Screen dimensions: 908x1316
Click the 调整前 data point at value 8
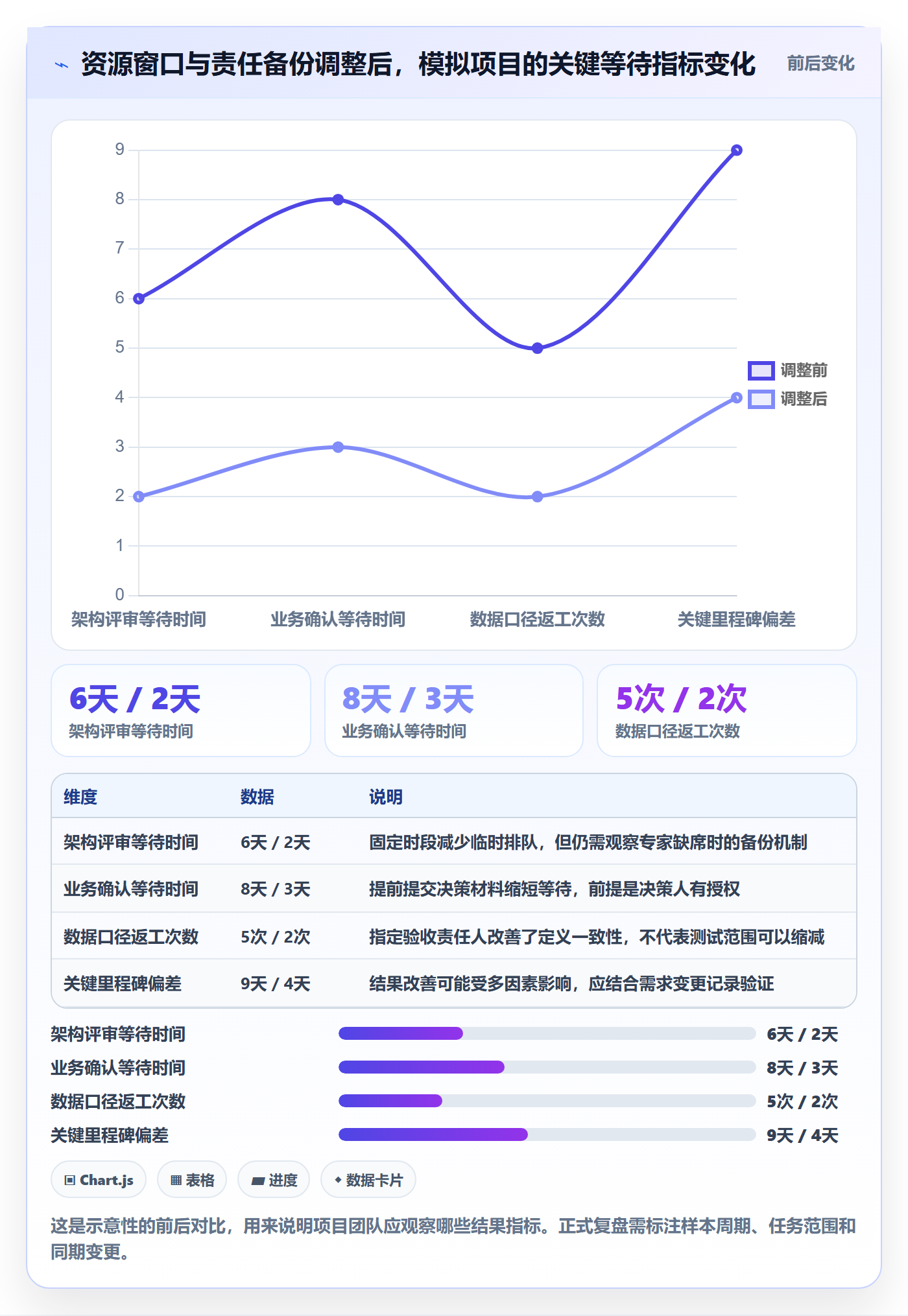coord(338,200)
